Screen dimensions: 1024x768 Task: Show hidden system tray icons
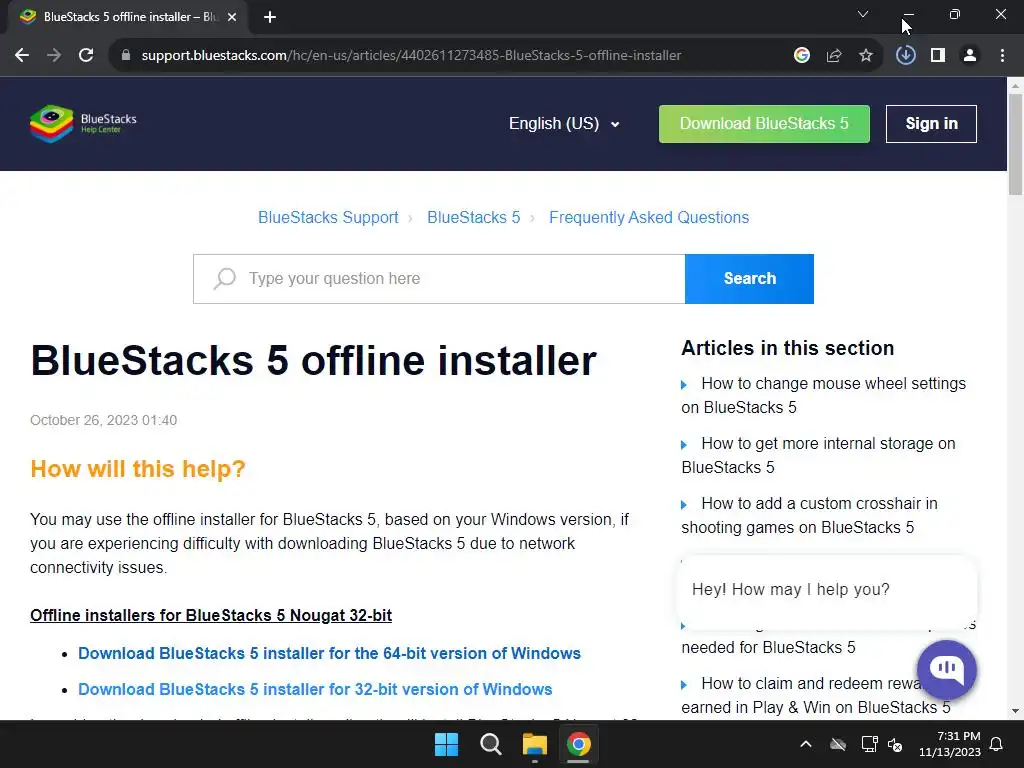[806, 744]
